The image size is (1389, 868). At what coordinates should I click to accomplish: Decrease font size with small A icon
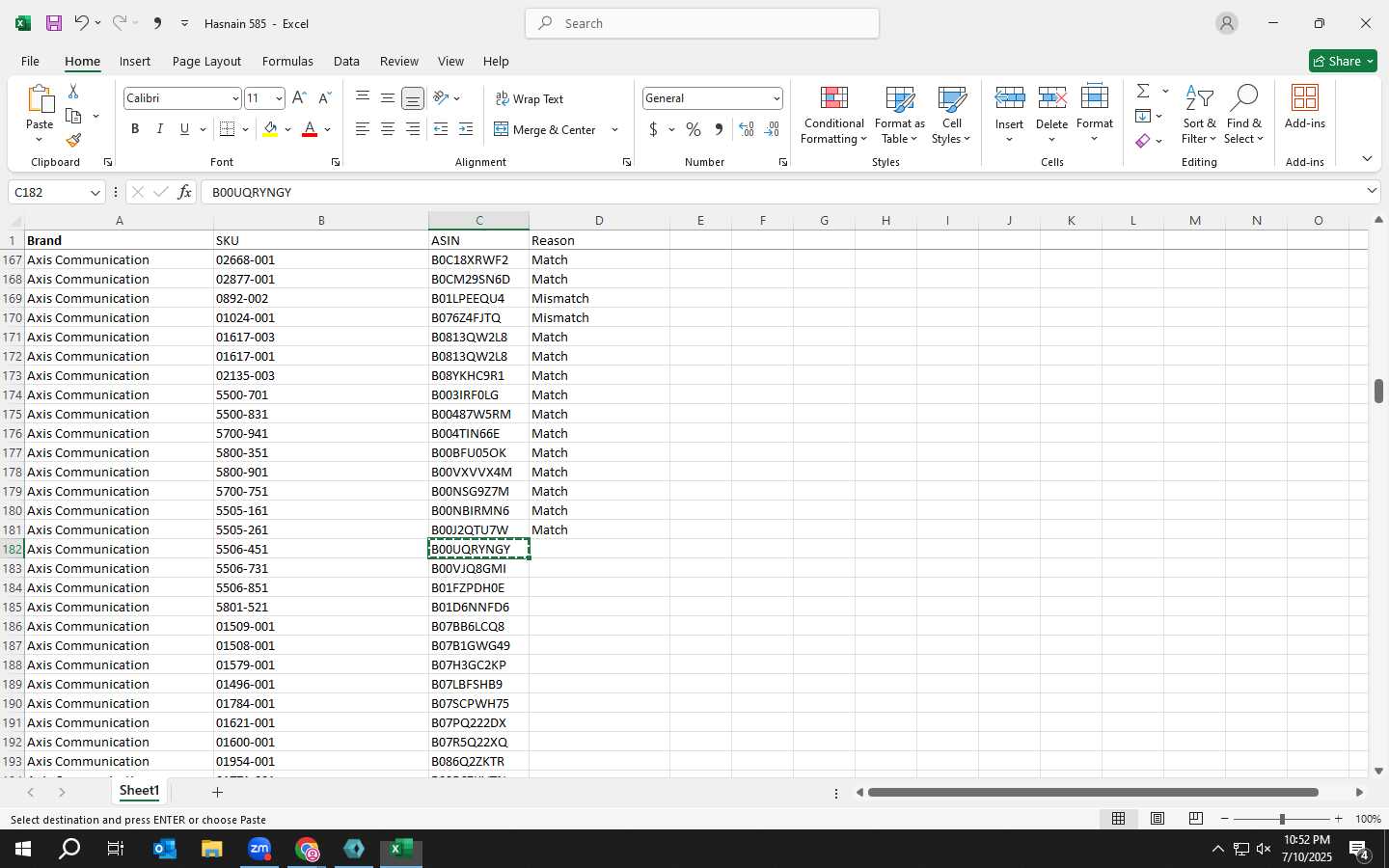324,98
